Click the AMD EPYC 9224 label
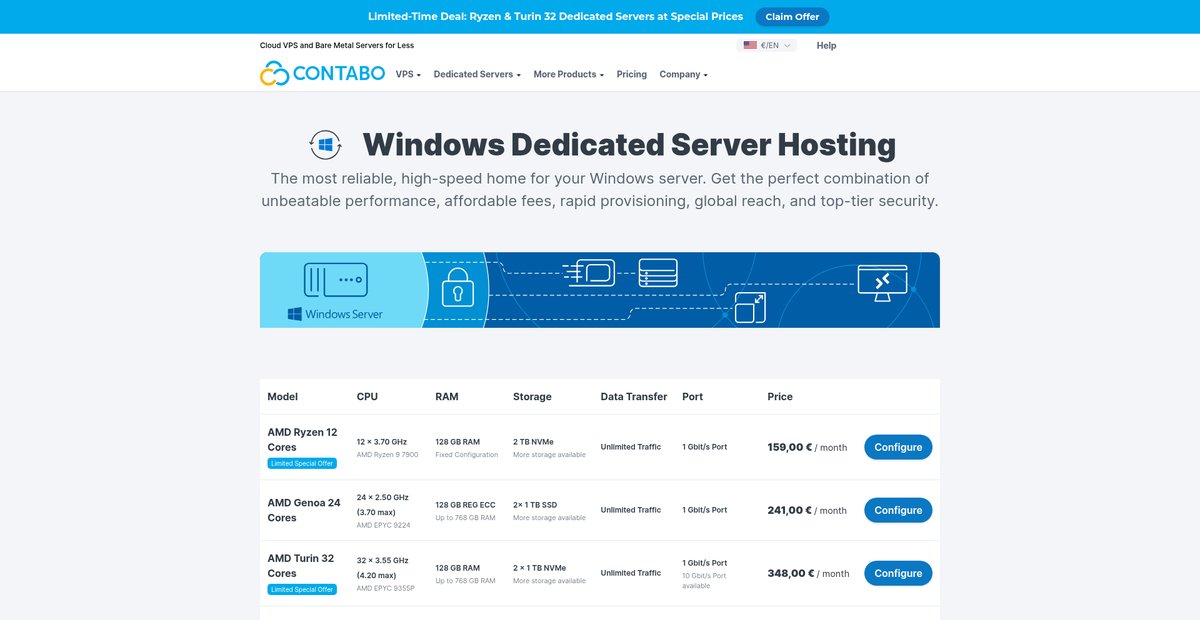 pos(383,525)
